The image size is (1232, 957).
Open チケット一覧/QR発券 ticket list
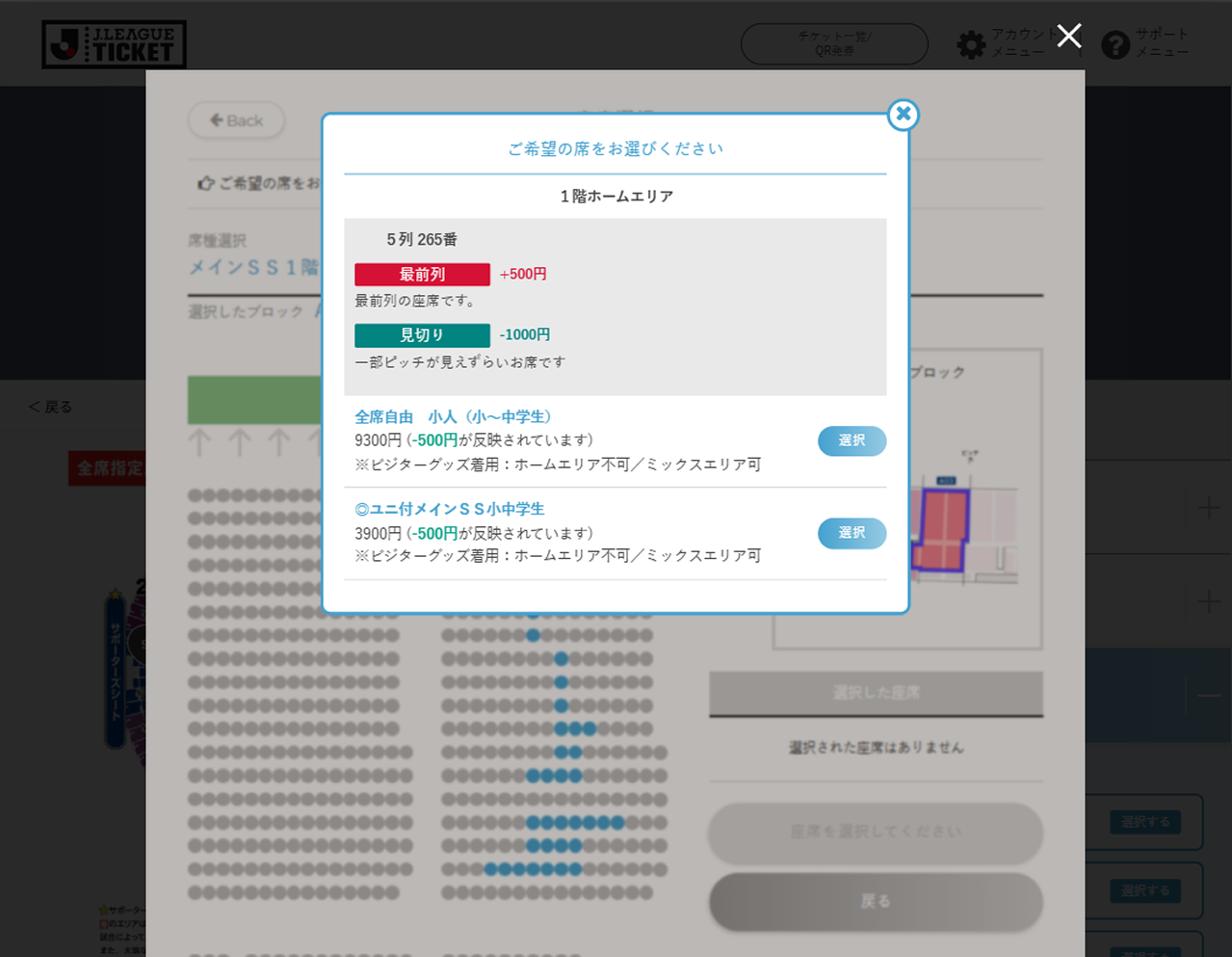833,43
